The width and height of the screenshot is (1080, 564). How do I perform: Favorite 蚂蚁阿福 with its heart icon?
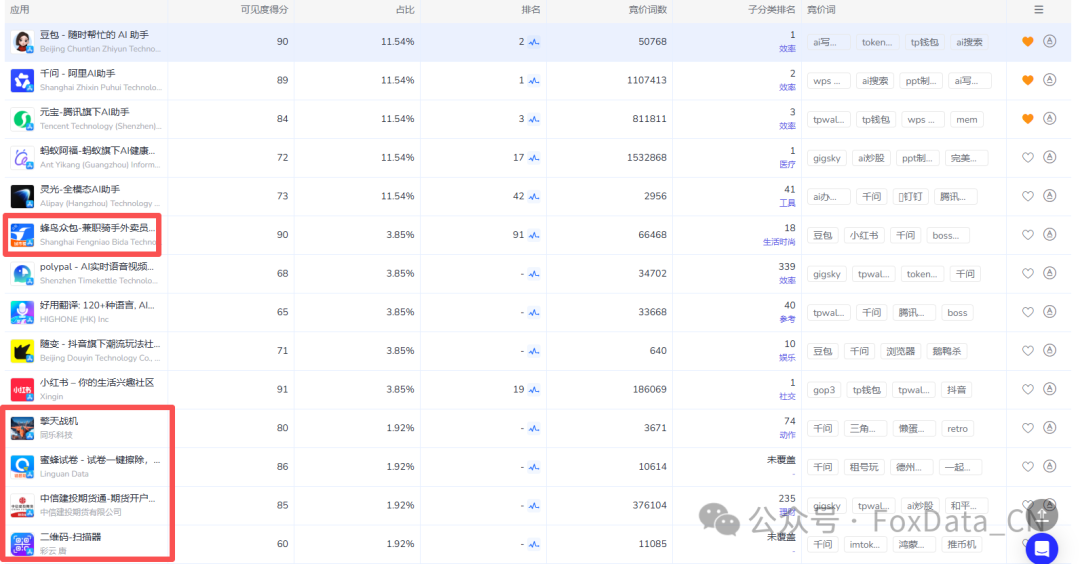(1027, 158)
